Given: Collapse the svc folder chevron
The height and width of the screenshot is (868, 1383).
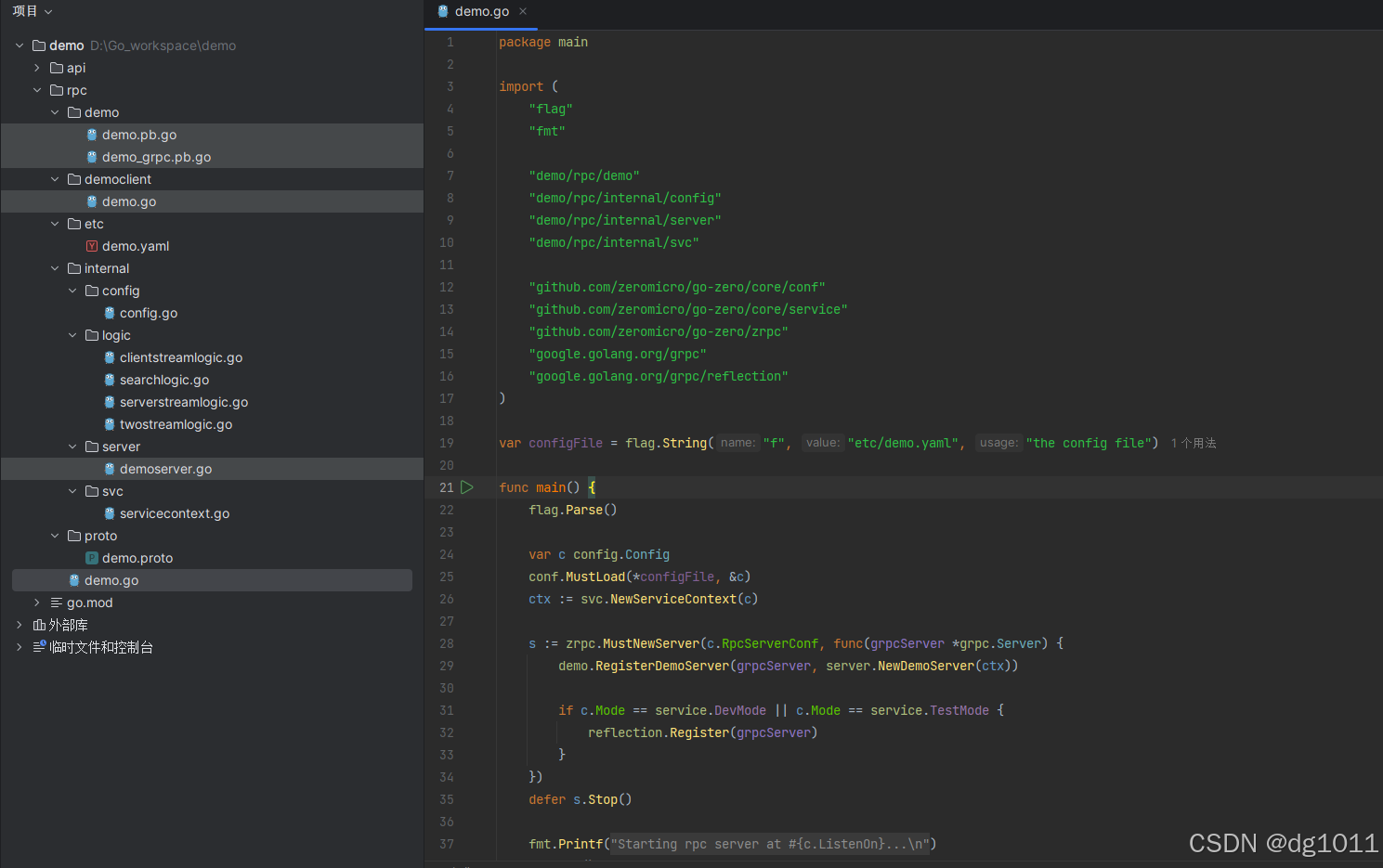Looking at the screenshot, I should coord(72,491).
